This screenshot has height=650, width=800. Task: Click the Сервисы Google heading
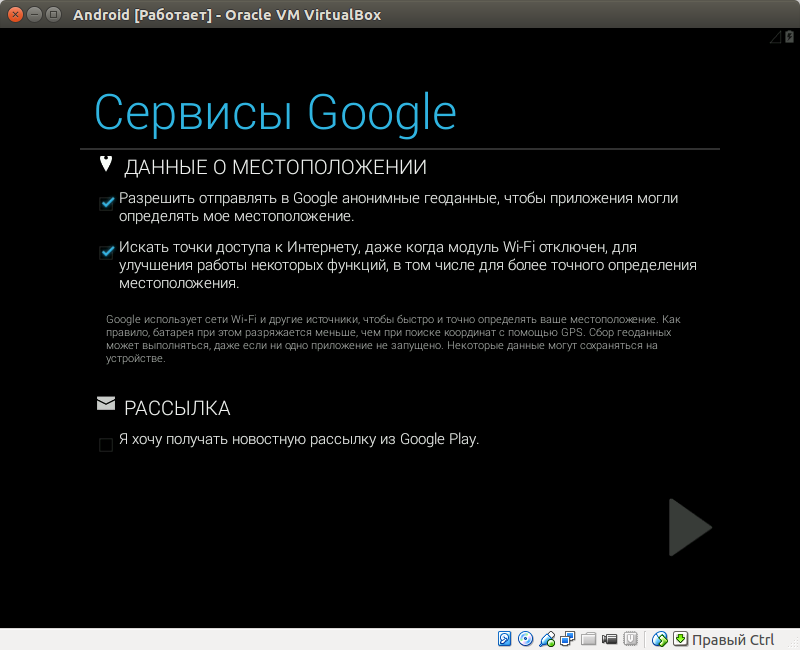point(276,113)
